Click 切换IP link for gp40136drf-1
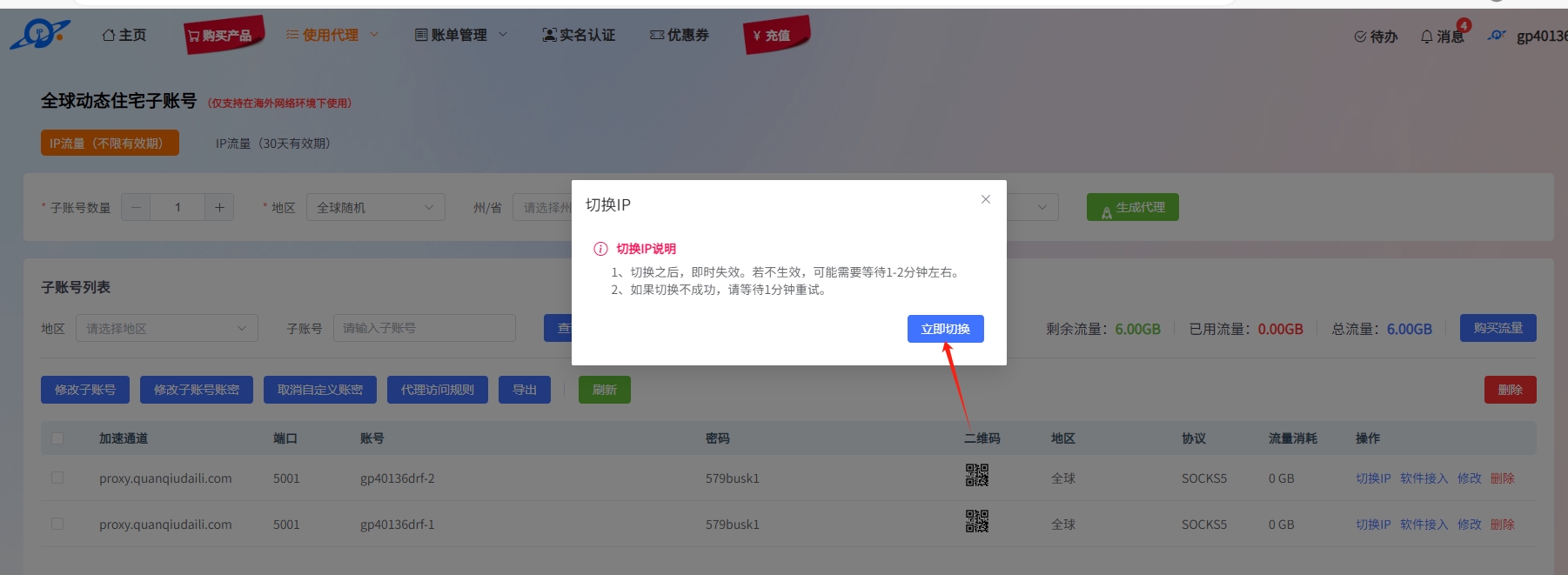Image resolution: width=1568 pixels, height=575 pixels. tap(1372, 525)
